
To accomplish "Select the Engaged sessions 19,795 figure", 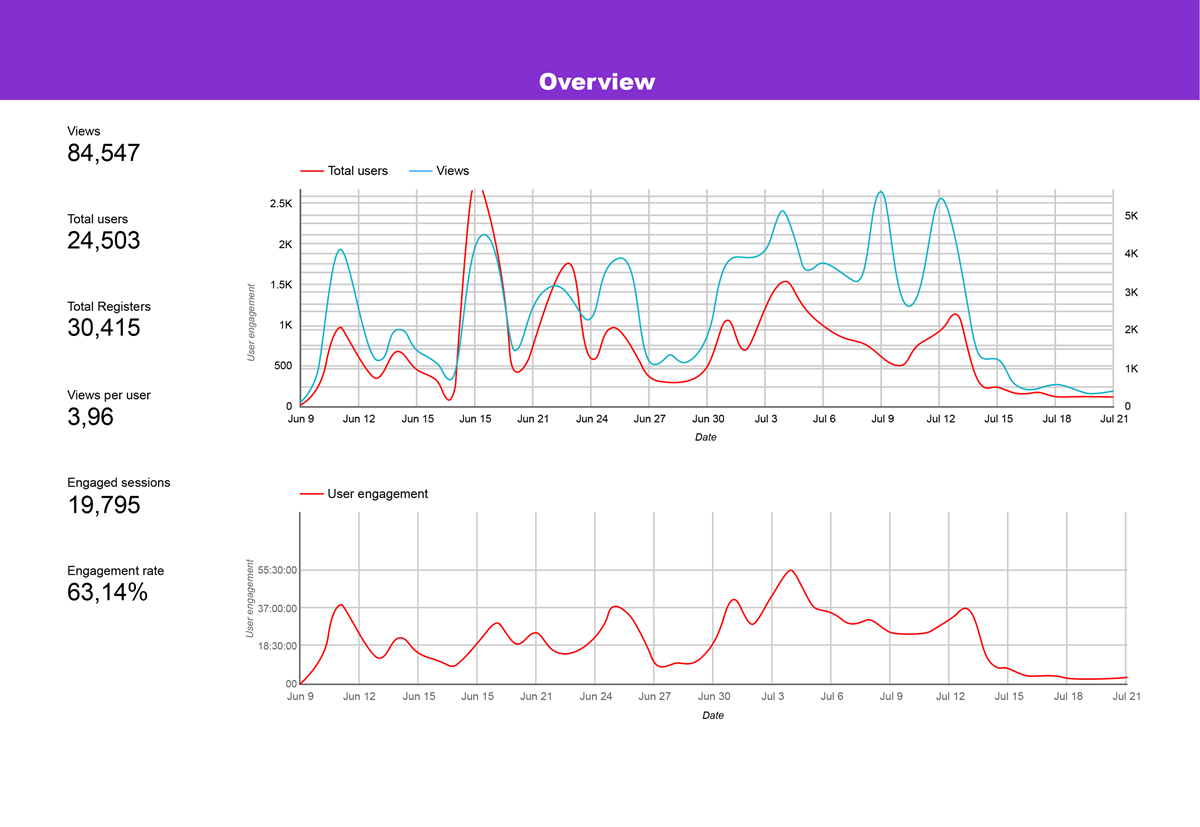I will tap(103, 505).
